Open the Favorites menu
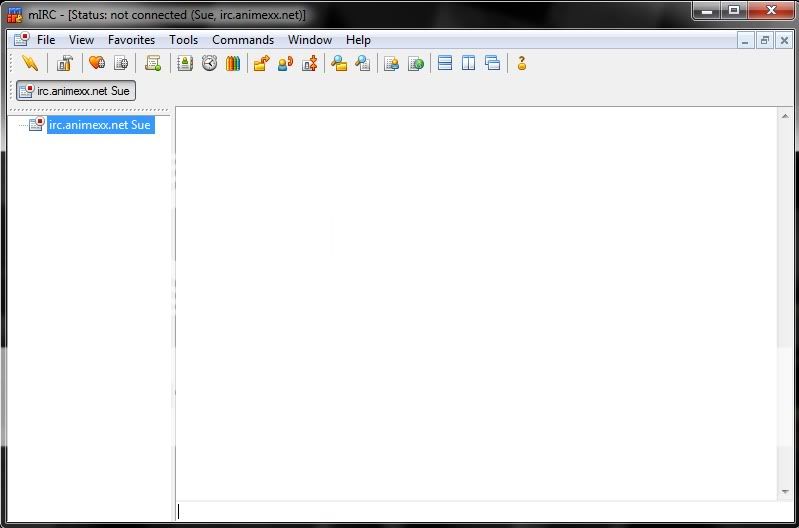The height and width of the screenshot is (528, 799). (x=131, y=40)
